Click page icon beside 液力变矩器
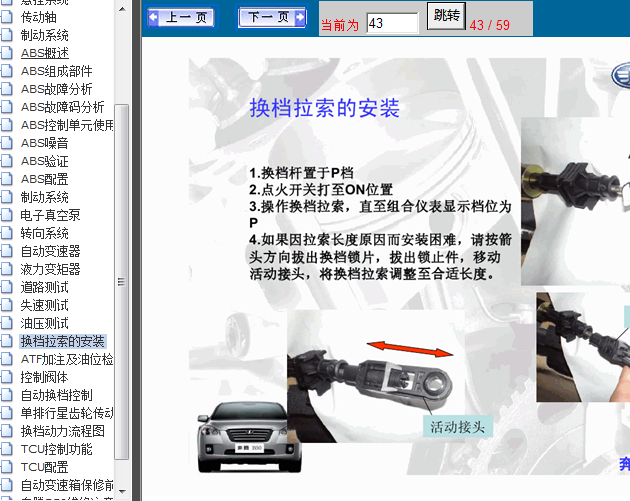Image resolution: width=630 pixels, height=501 pixels. [x=6, y=269]
